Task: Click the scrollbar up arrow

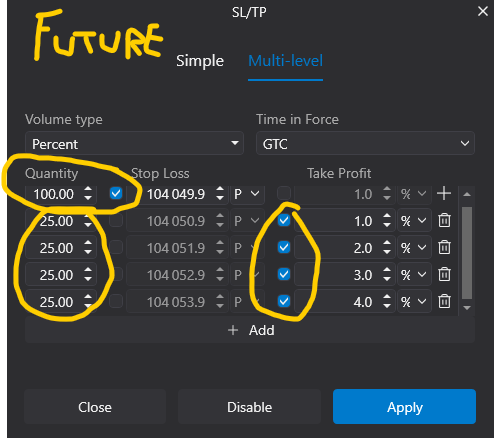Action: click(467, 194)
